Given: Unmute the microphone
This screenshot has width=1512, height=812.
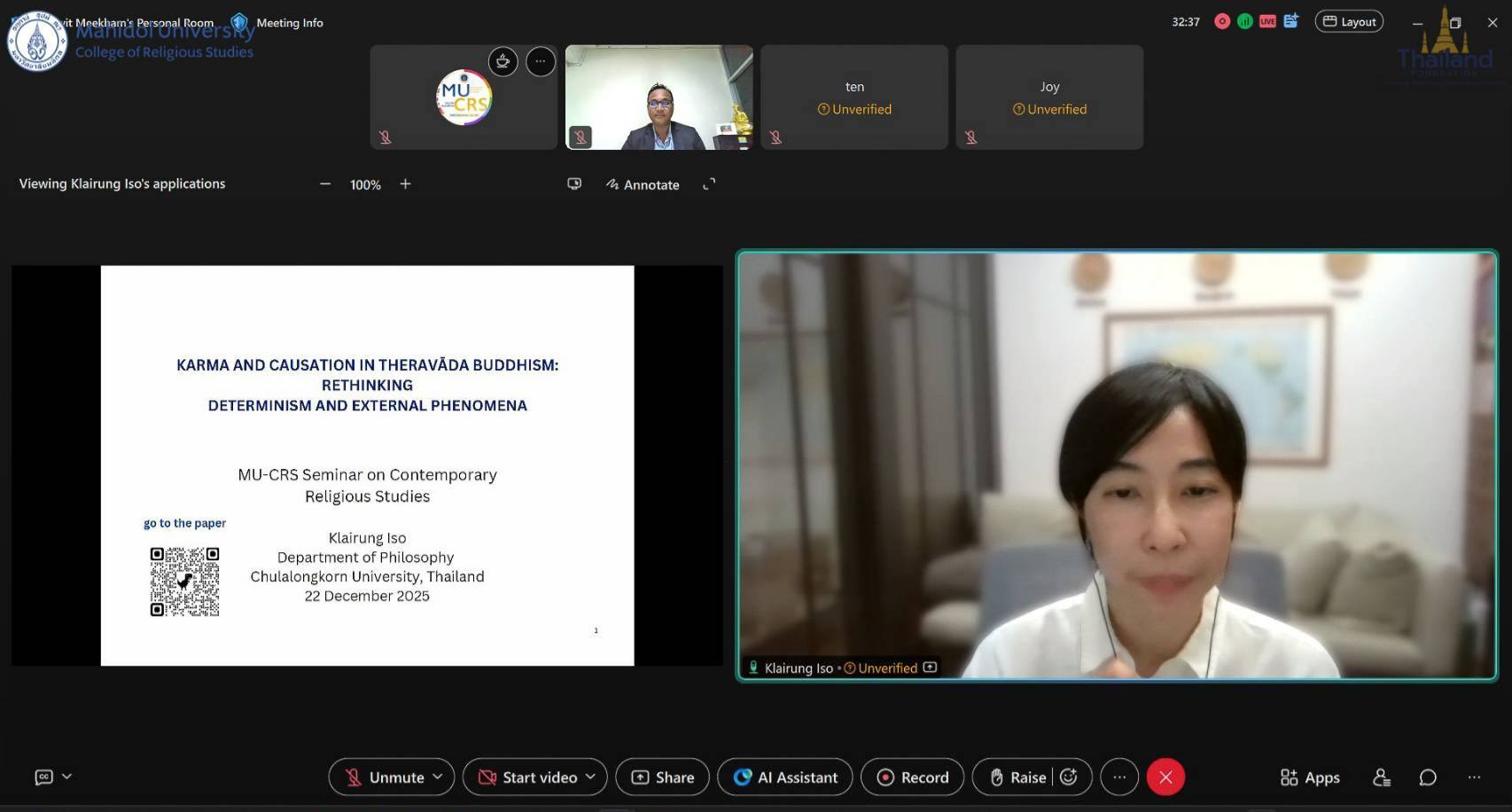Looking at the screenshot, I should click(x=385, y=777).
